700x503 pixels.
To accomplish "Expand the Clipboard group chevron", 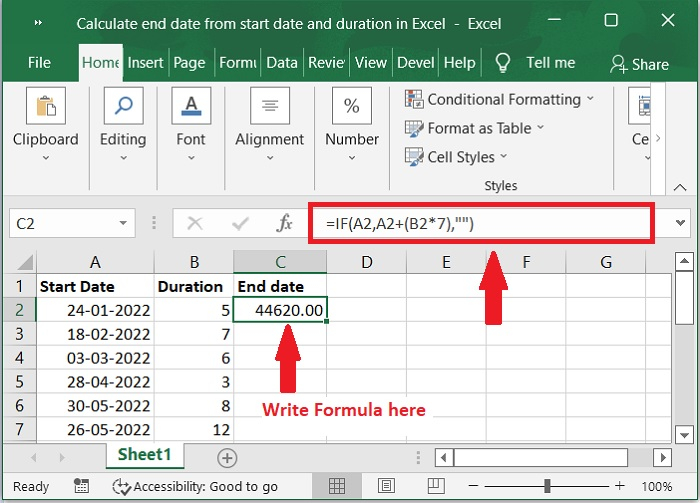I will click(x=46, y=158).
